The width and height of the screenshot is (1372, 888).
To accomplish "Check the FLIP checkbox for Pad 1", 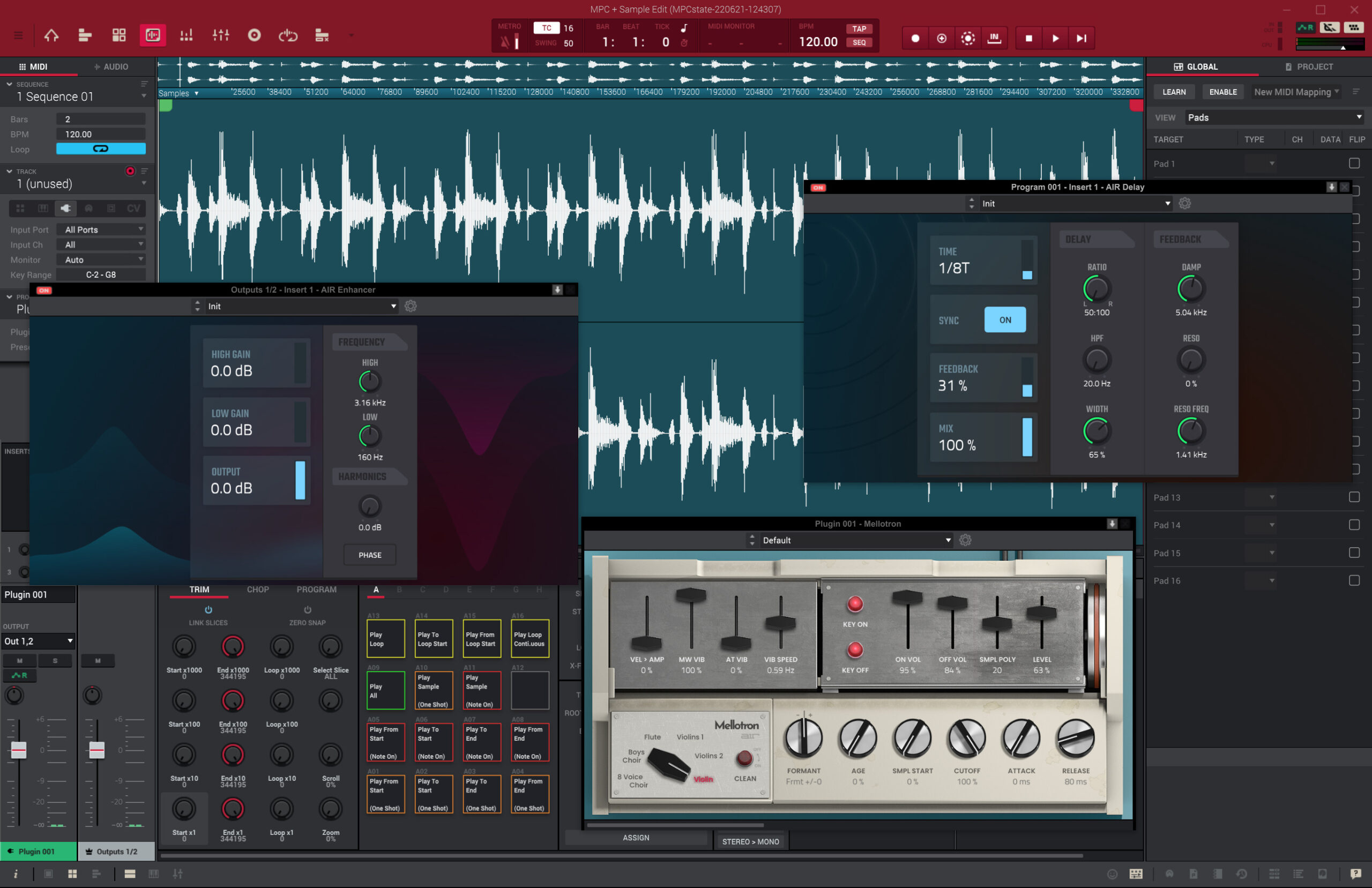I will (1354, 164).
